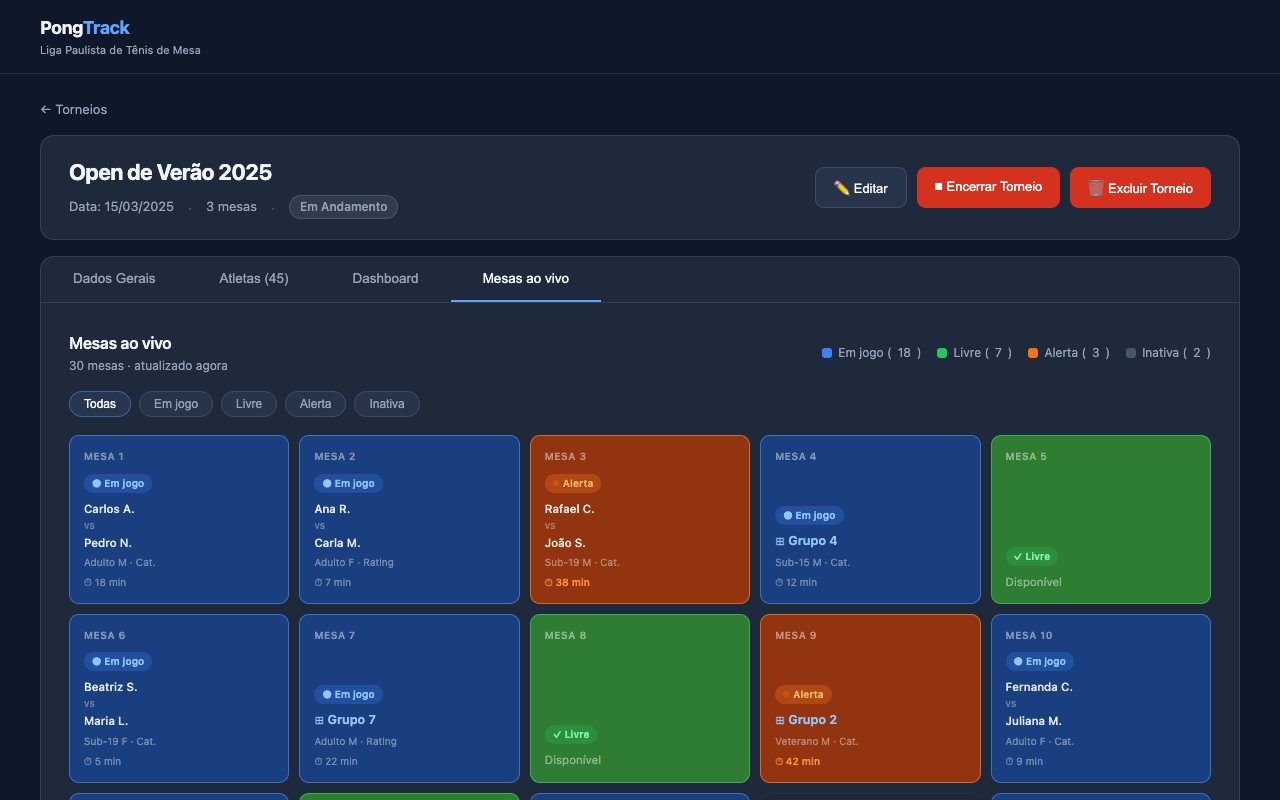1280x800 pixels.
Task: Click the clock icon beside 22 min
Action: [x=318, y=761]
